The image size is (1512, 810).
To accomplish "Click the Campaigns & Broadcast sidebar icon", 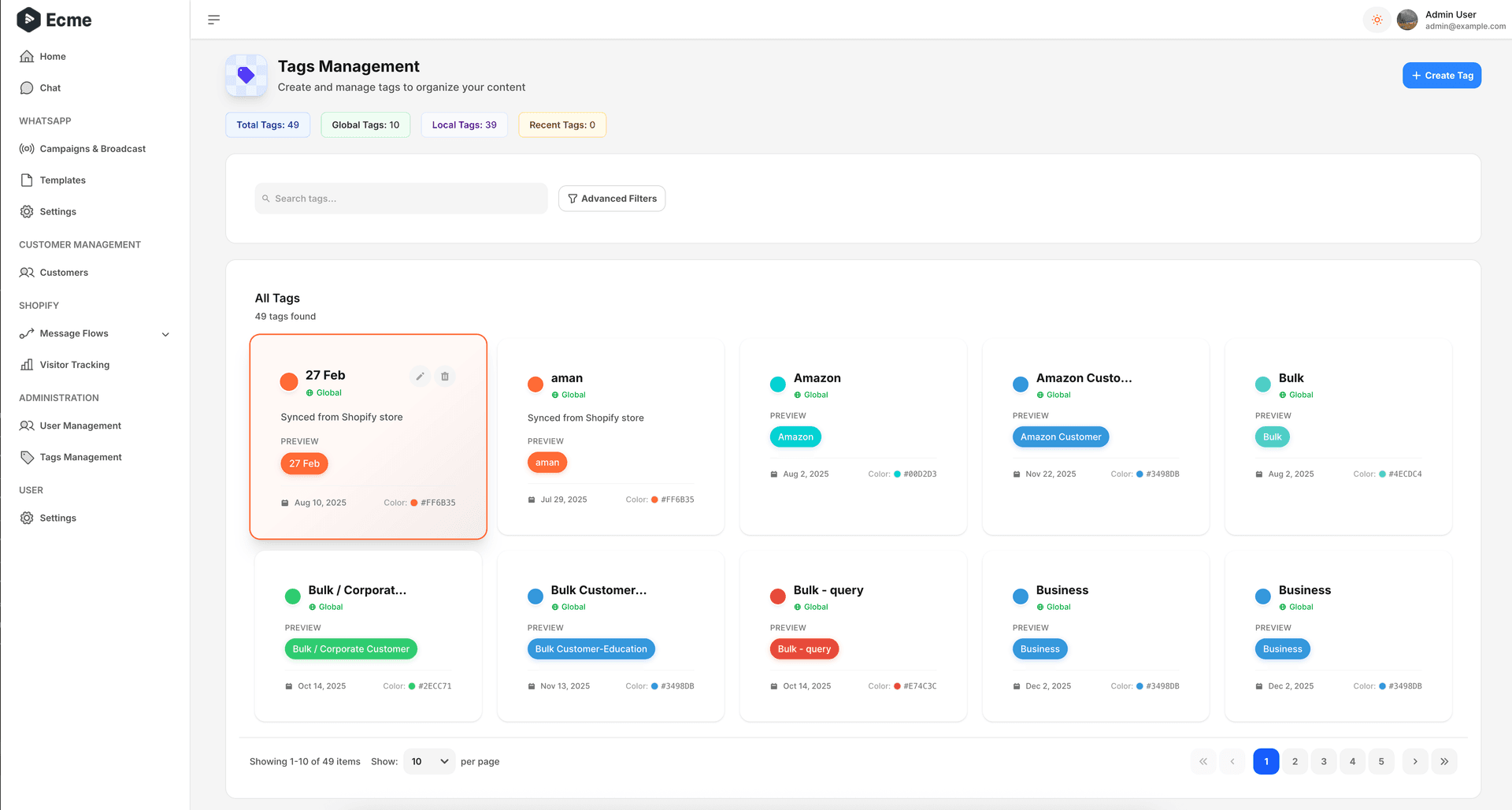I will pos(27,148).
